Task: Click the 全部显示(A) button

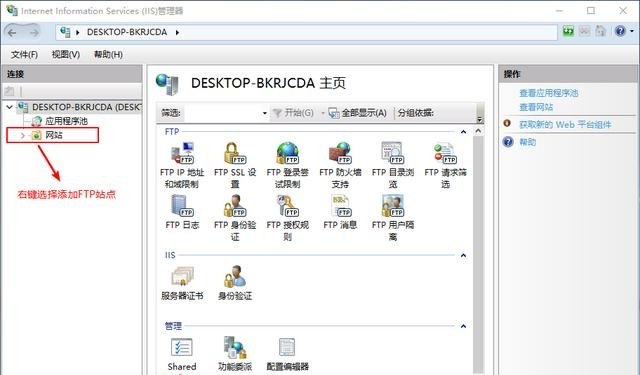Action: [358, 113]
